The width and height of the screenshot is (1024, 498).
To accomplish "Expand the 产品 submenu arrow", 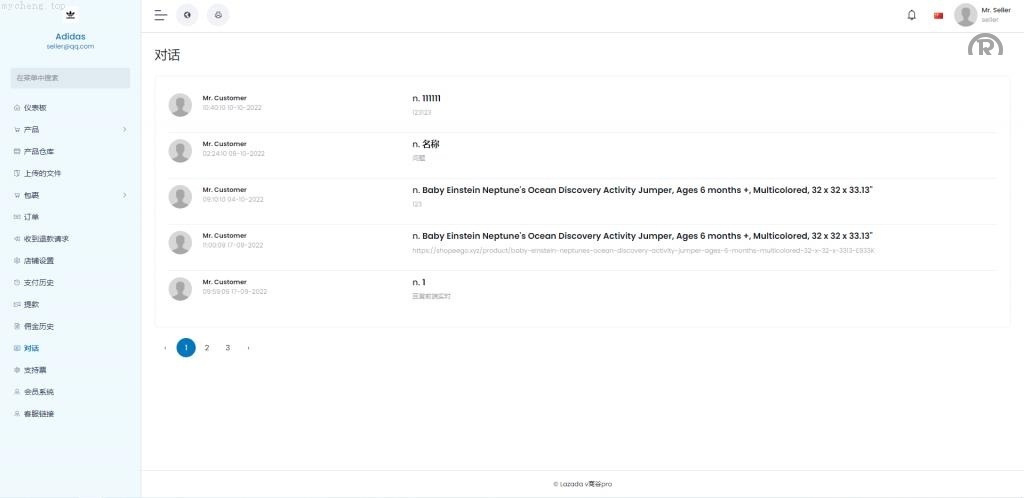I will [x=124, y=130].
